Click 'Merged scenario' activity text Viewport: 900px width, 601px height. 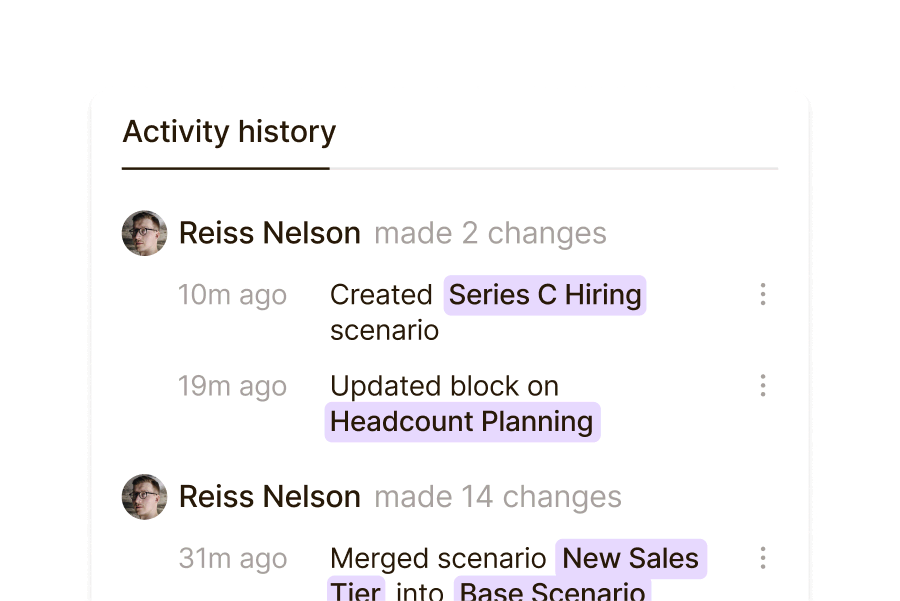tap(438, 559)
